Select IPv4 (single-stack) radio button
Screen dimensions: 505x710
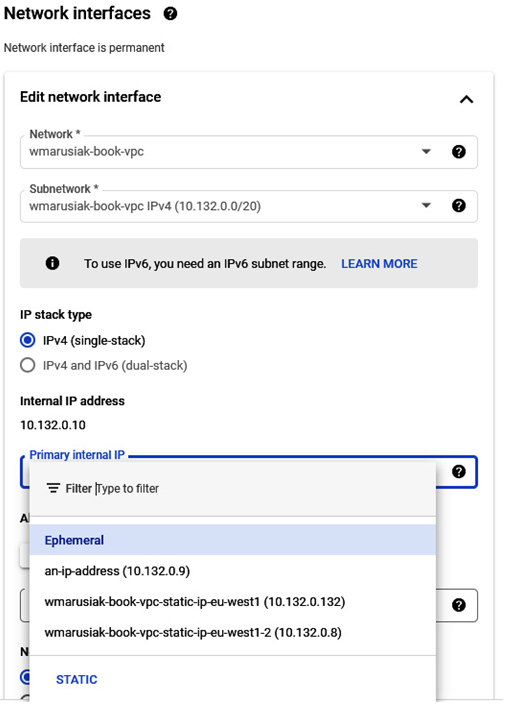click(28, 340)
